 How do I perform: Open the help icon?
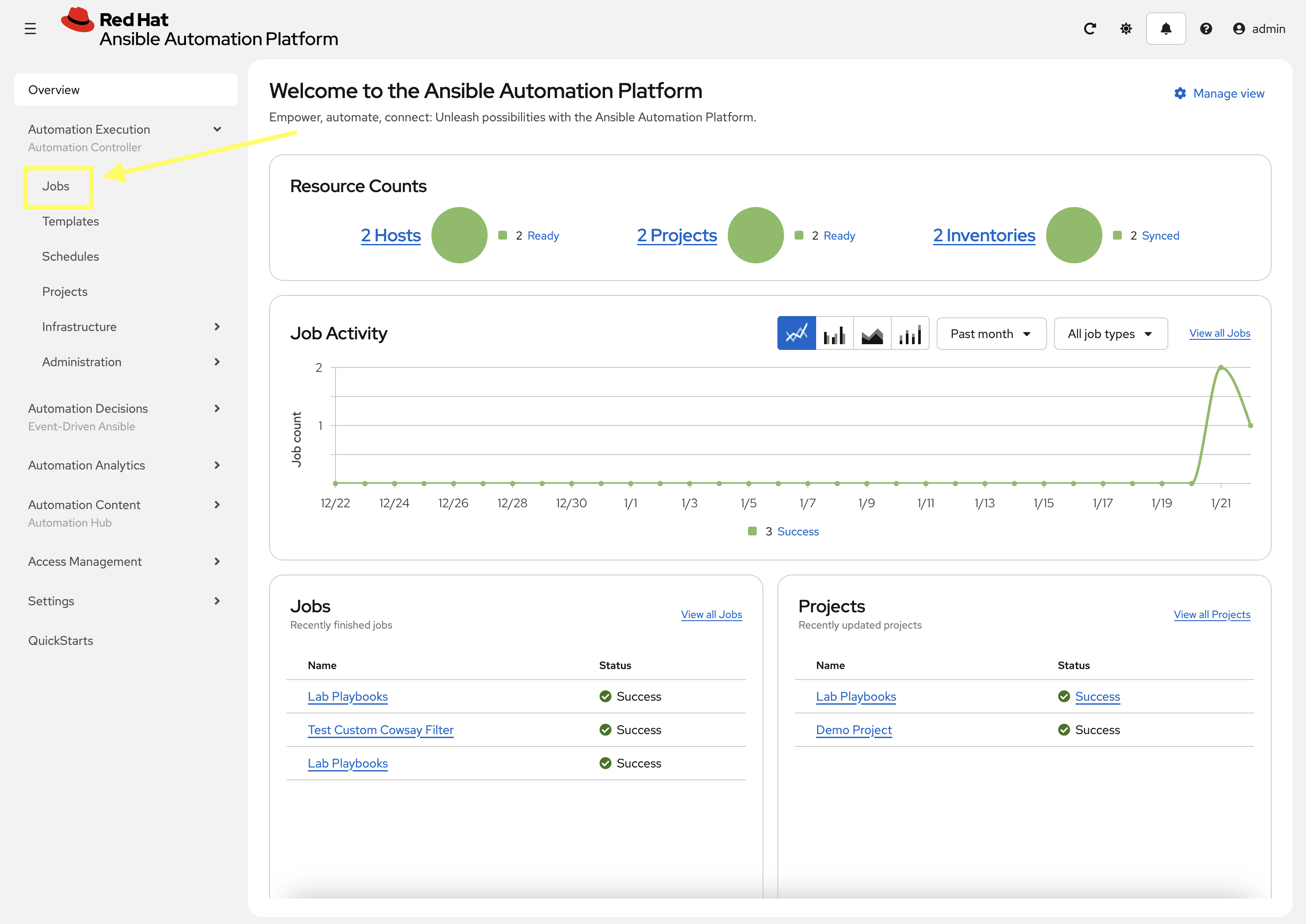(1206, 29)
